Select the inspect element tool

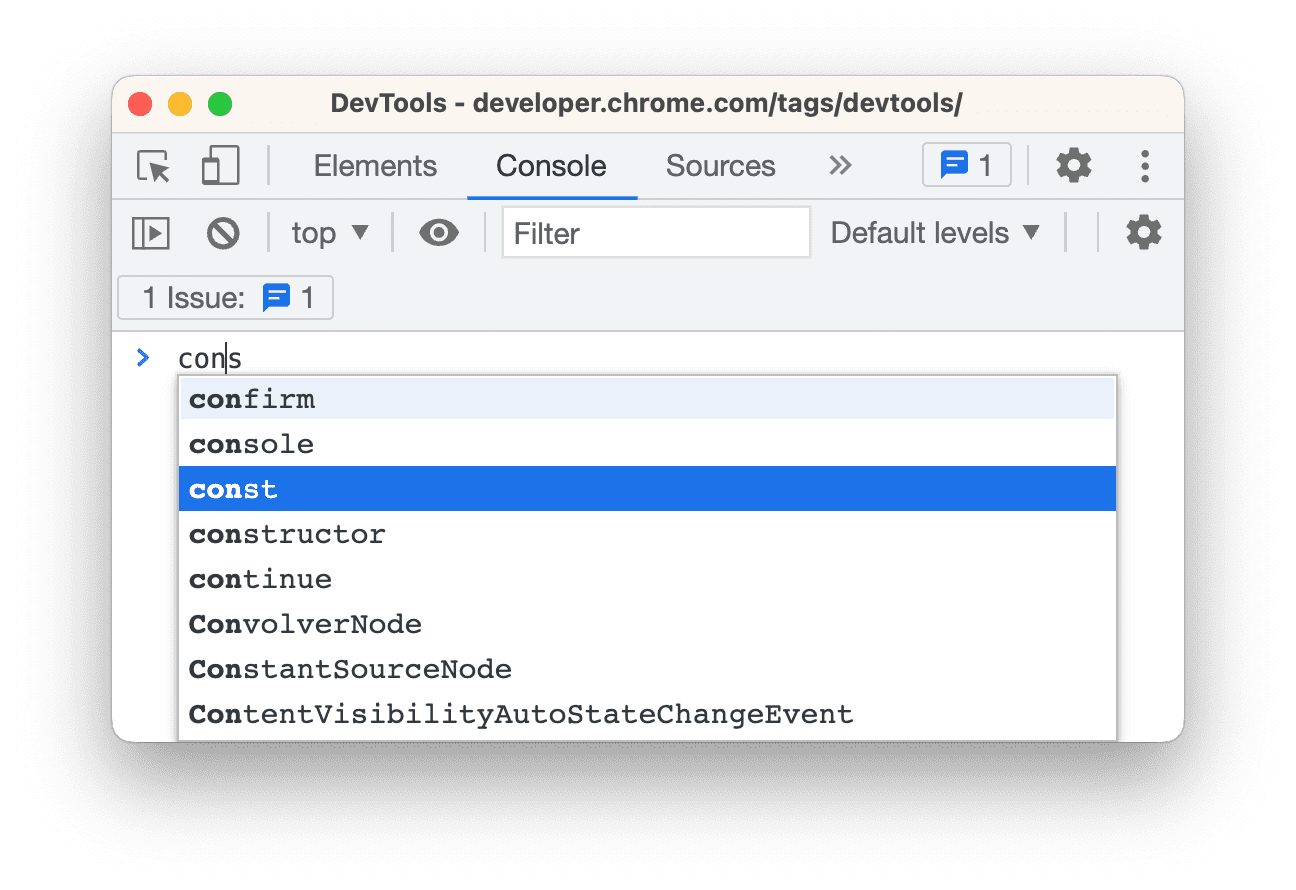click(152, 165)
